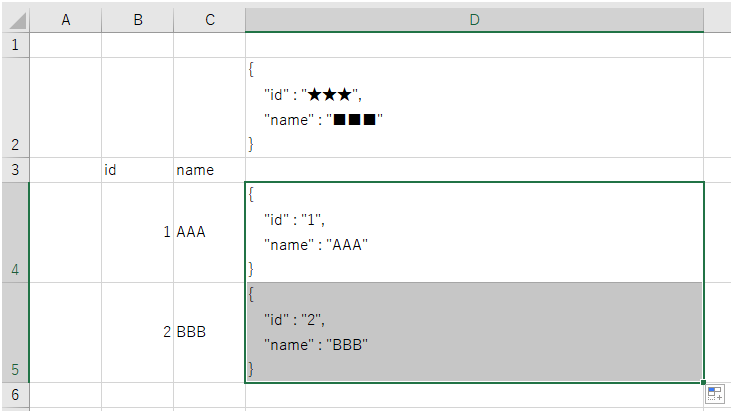Select the JSON cell with id 1

click(474, 233)
